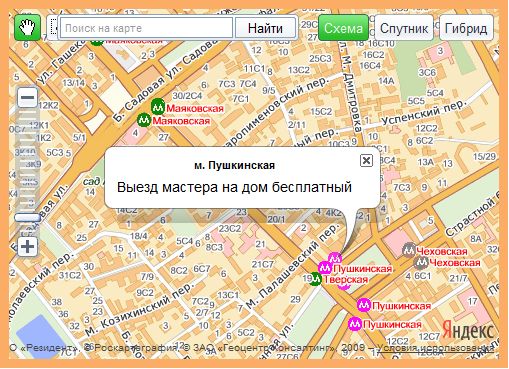Click the Яндекс logo

coord(468,331)
